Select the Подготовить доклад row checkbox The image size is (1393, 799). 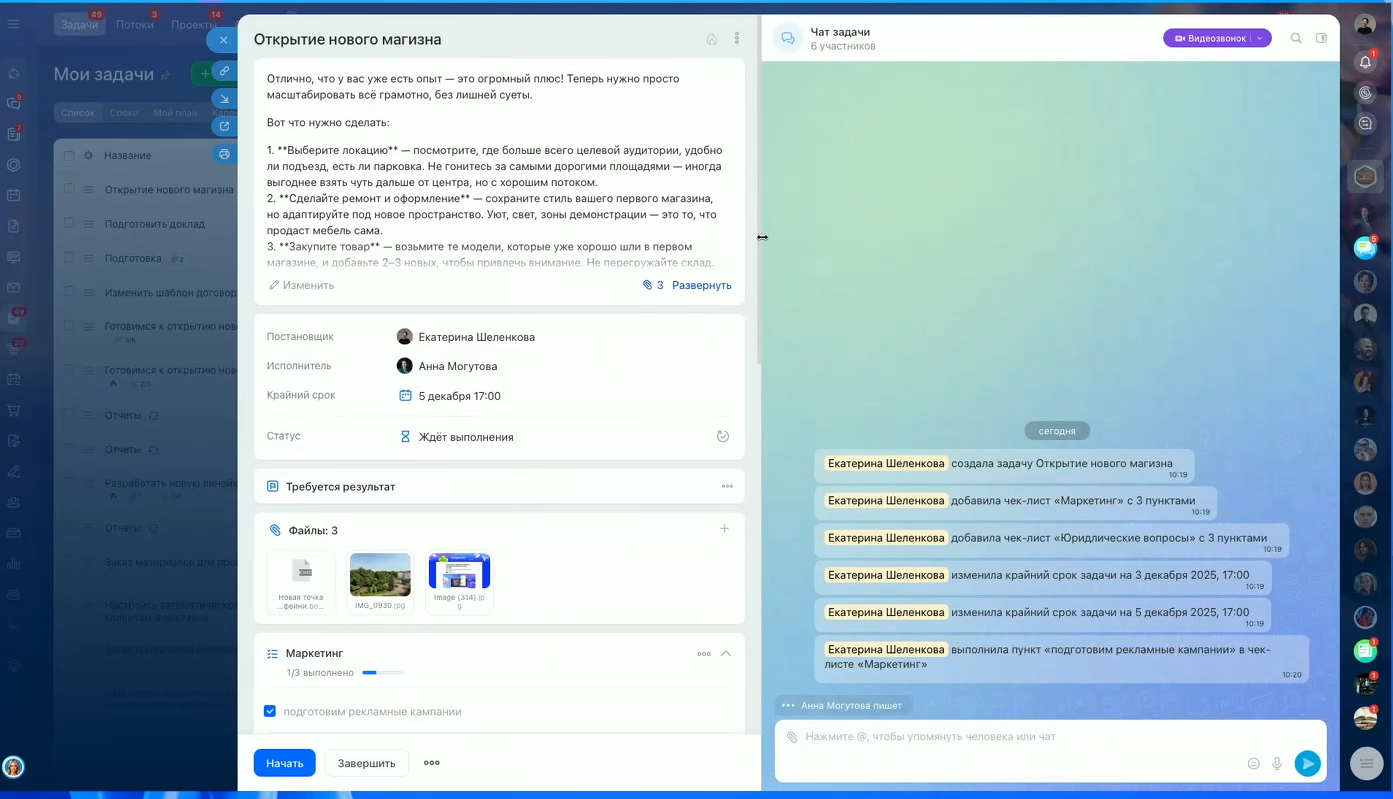coord(69,223)
